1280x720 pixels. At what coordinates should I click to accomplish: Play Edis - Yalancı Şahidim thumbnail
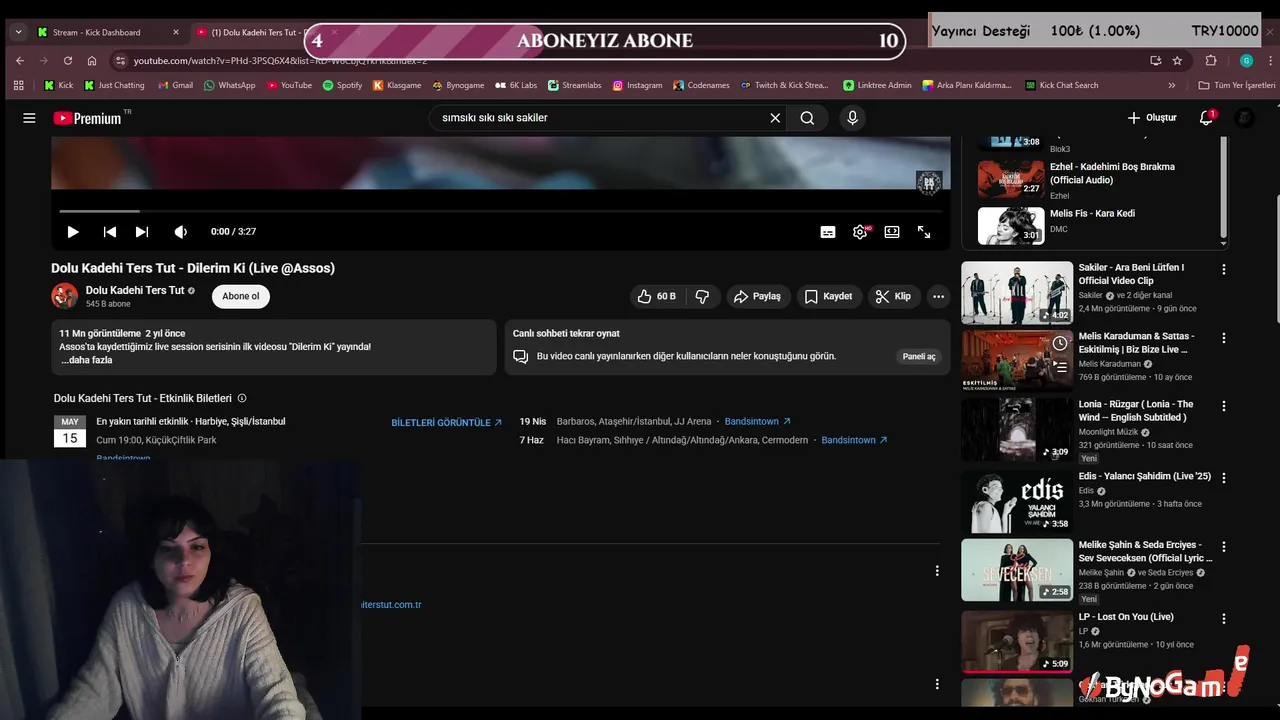pyautogui.click(x=1017, y=501)
